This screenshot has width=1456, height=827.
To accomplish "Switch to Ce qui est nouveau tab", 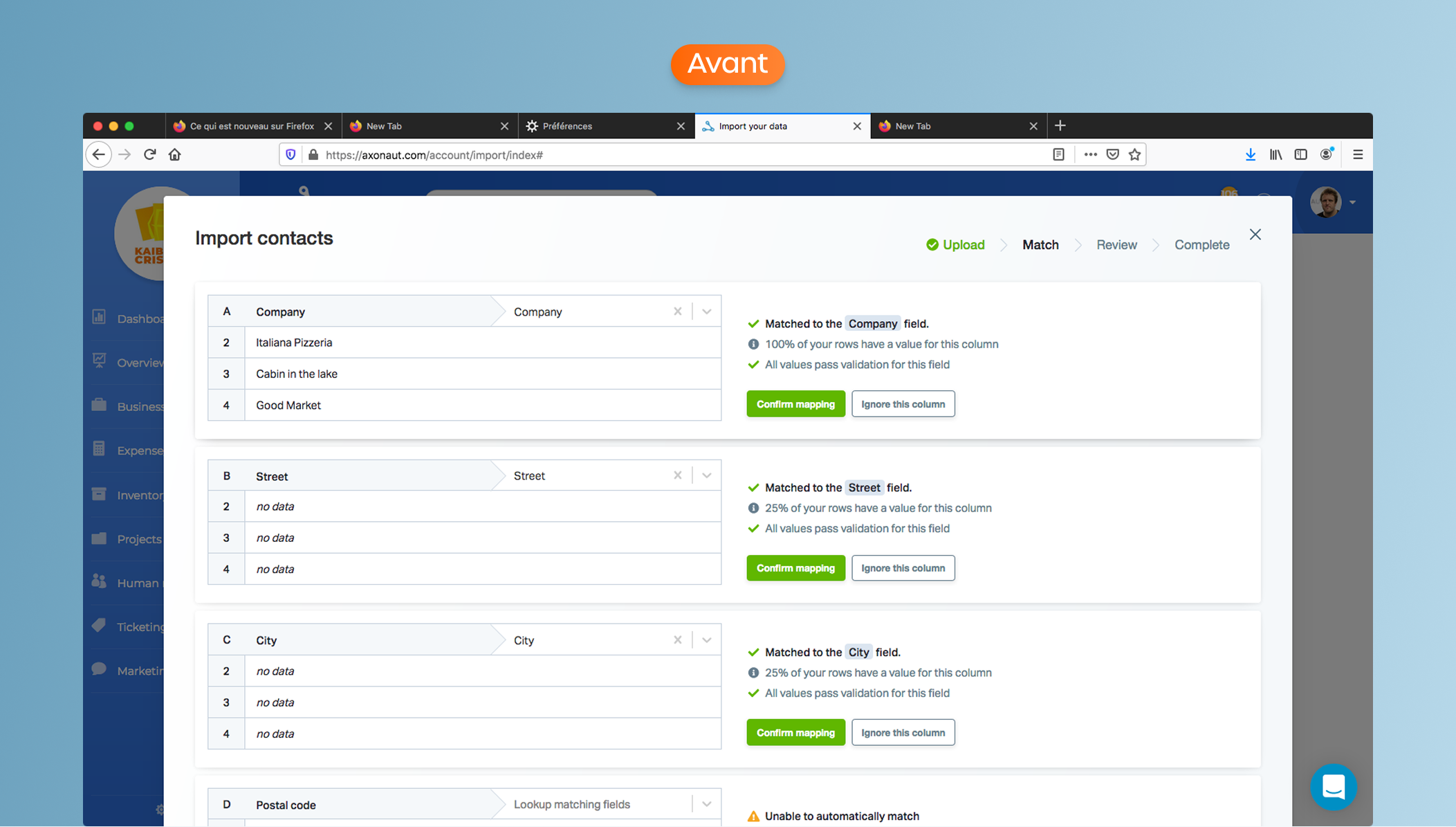I will (250, 126).
